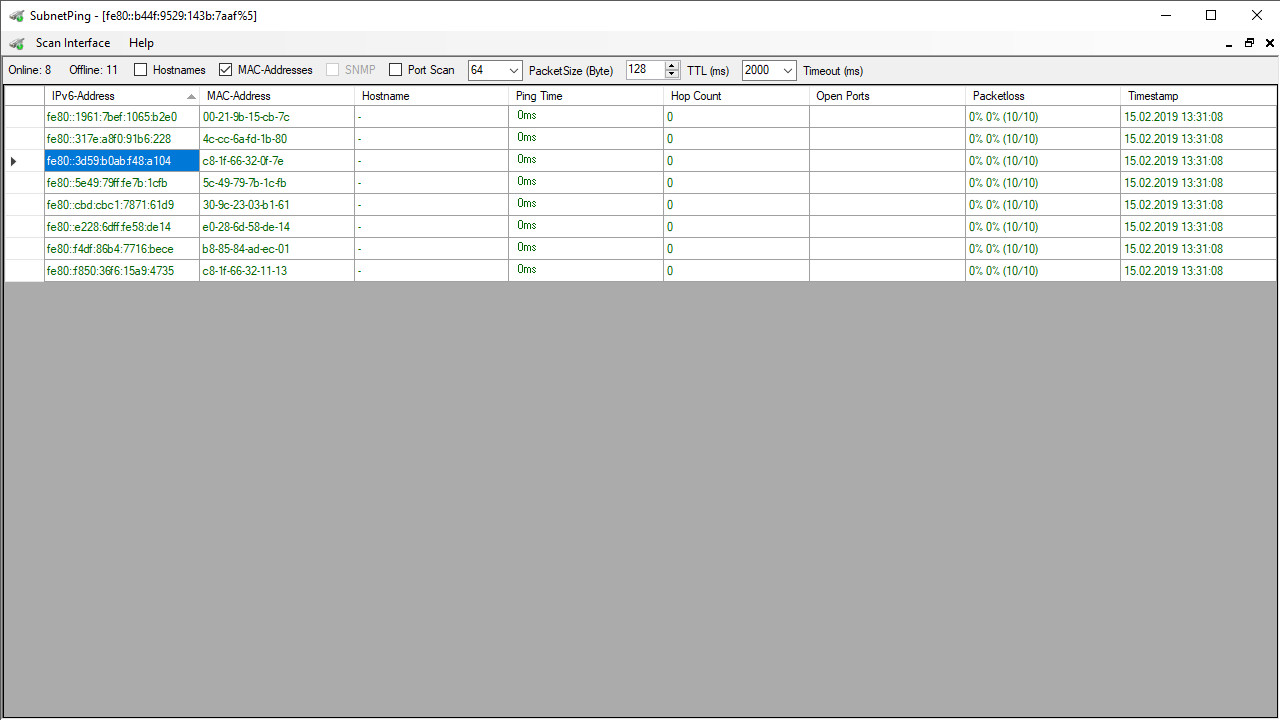
Task: Enable the Hostnames checkbox
Action: pos(141,70)
